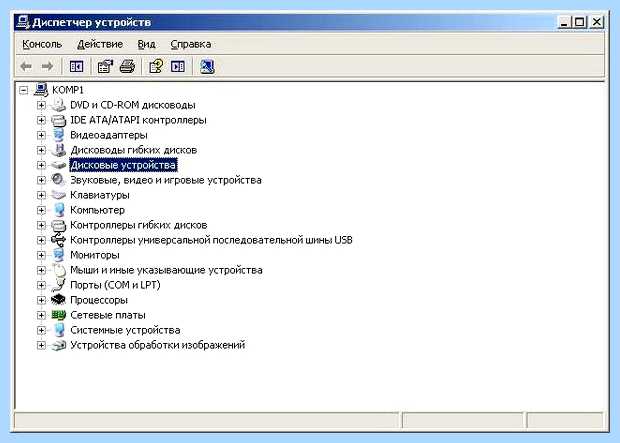This screenshot has height=443, width=620.
Task: Click the Устройства обработки изображений icon
Action: [x=59, y=345]
